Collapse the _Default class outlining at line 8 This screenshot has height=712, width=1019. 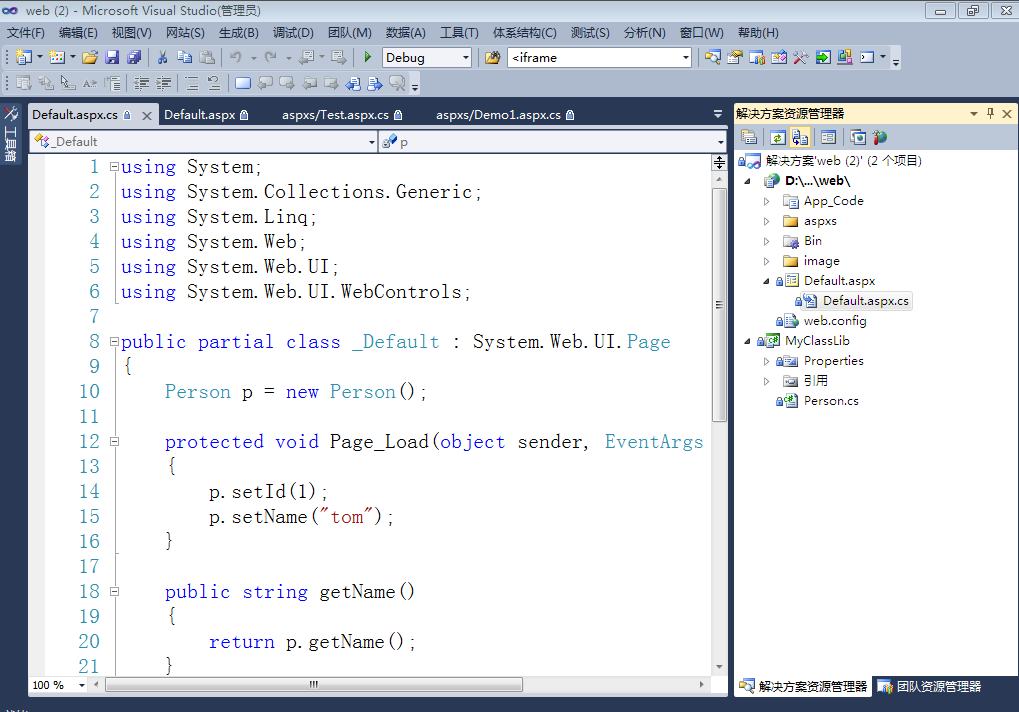(x=114, y=342)
